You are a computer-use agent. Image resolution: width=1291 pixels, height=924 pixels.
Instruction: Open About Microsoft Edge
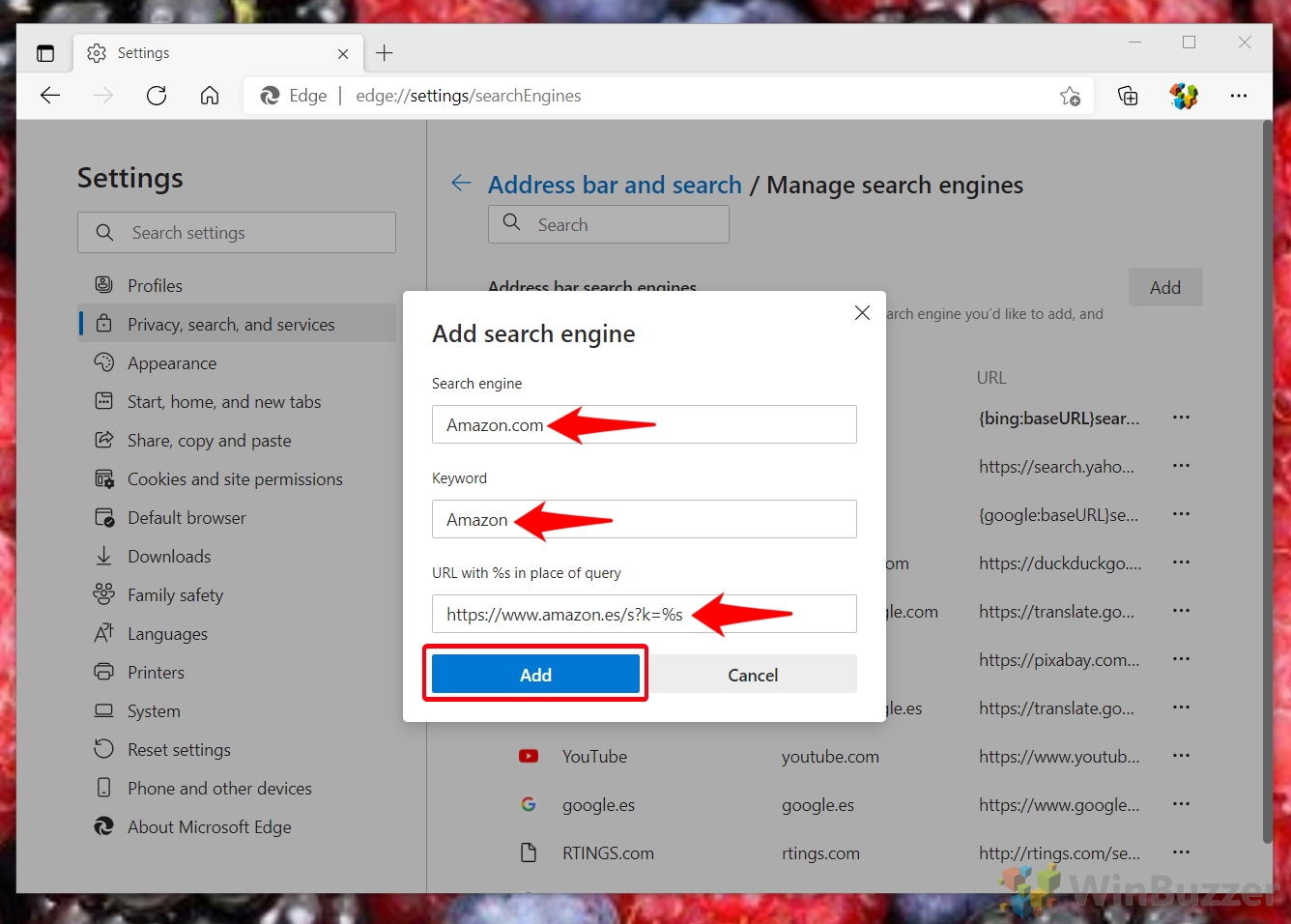tap(237, 827)
